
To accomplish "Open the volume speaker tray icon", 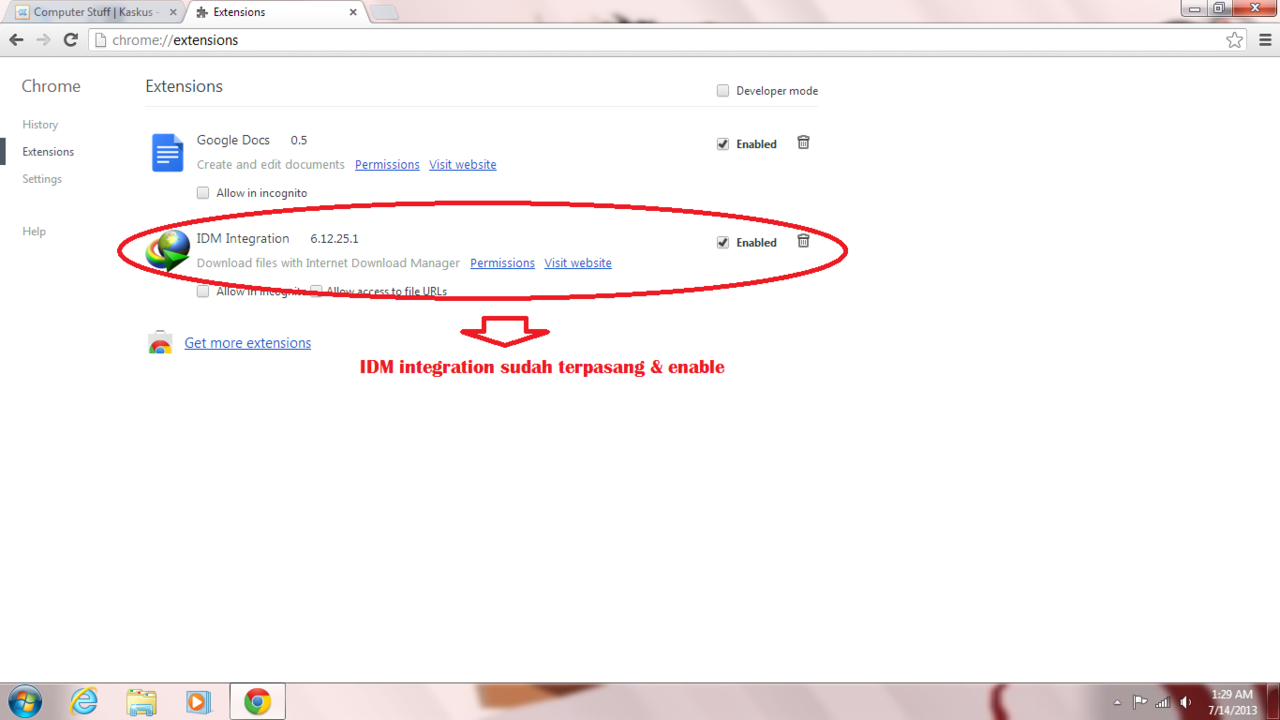I will [1186, 702].
